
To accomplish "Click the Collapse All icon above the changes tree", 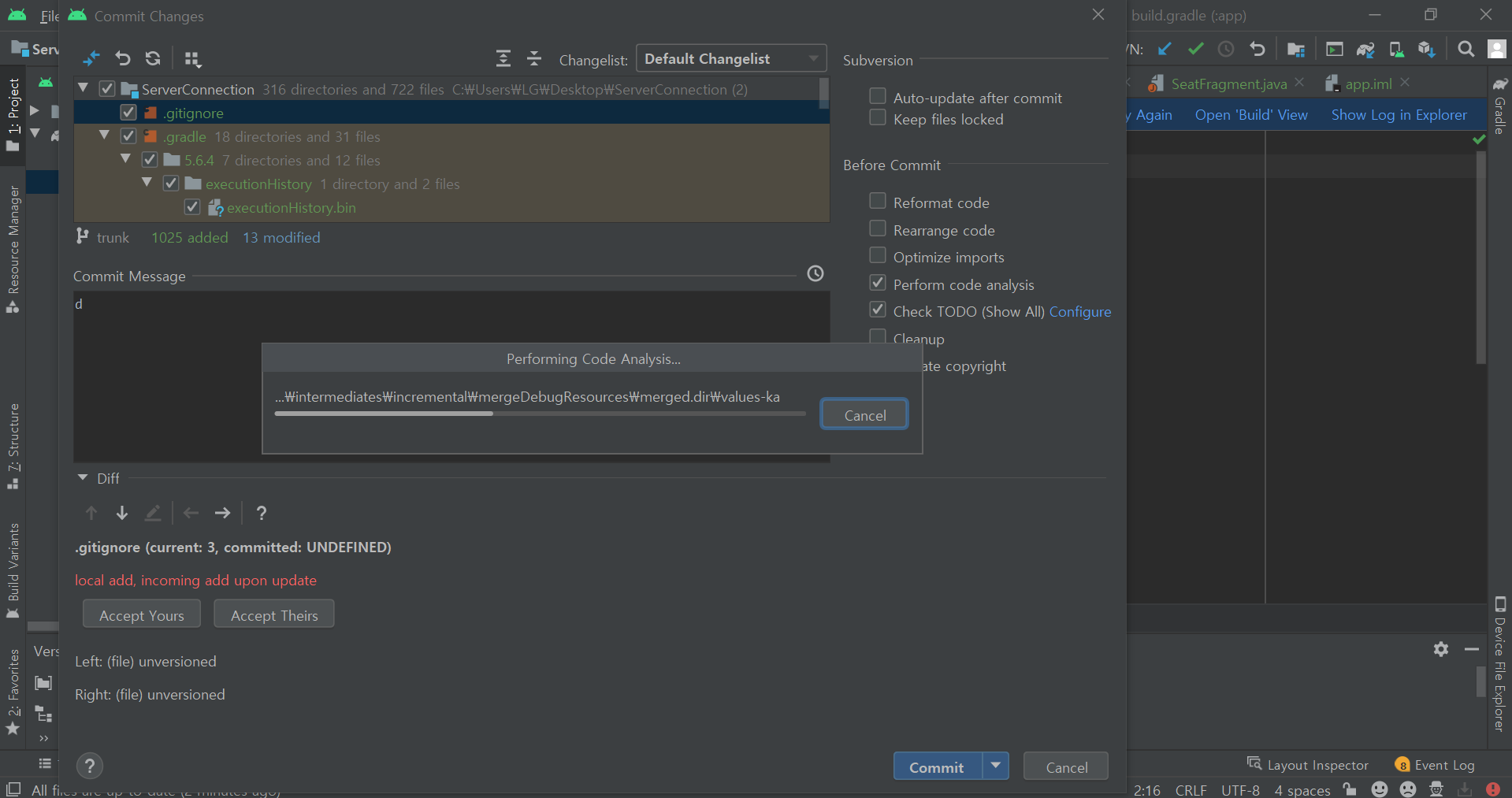I will [x=534, y=58].
